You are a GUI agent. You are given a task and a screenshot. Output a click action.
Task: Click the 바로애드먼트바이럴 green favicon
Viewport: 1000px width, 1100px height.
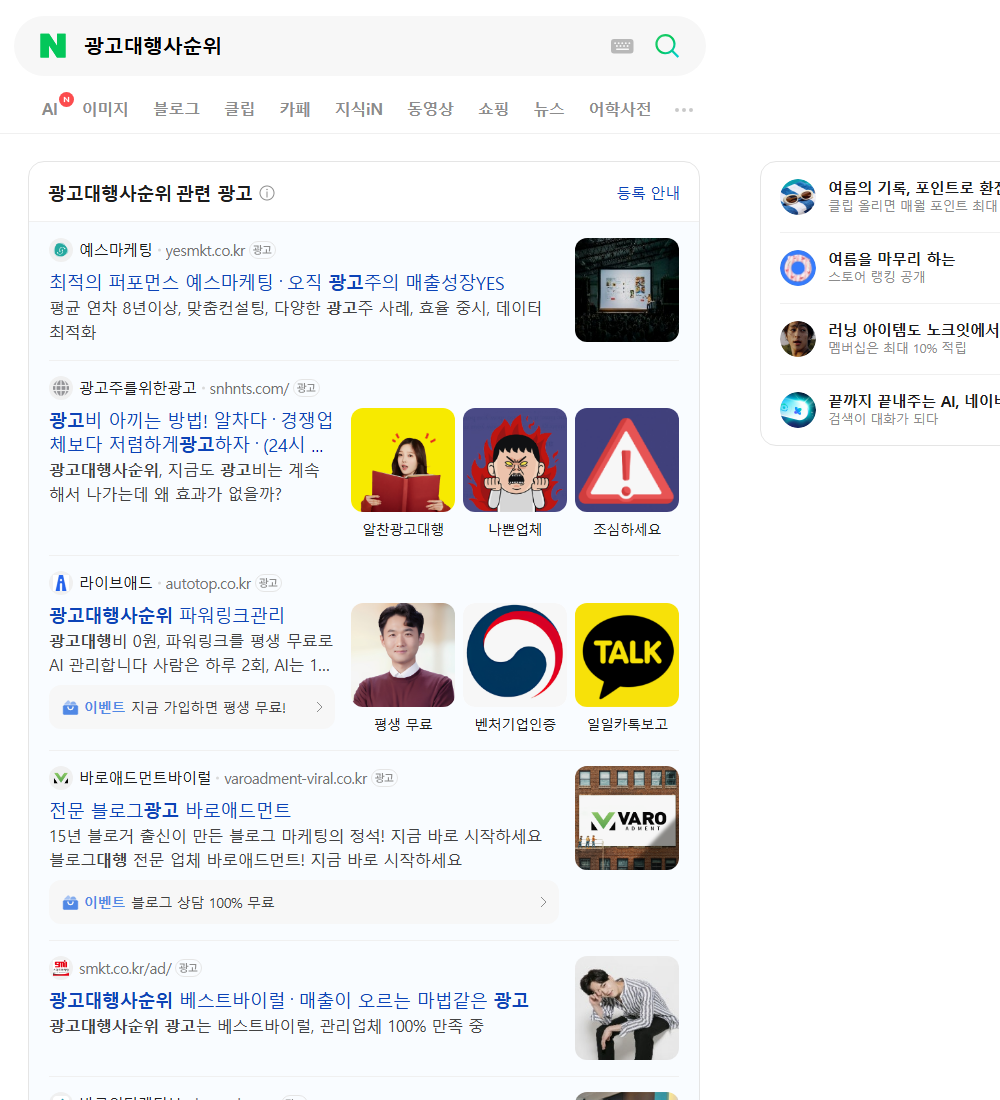61,778
